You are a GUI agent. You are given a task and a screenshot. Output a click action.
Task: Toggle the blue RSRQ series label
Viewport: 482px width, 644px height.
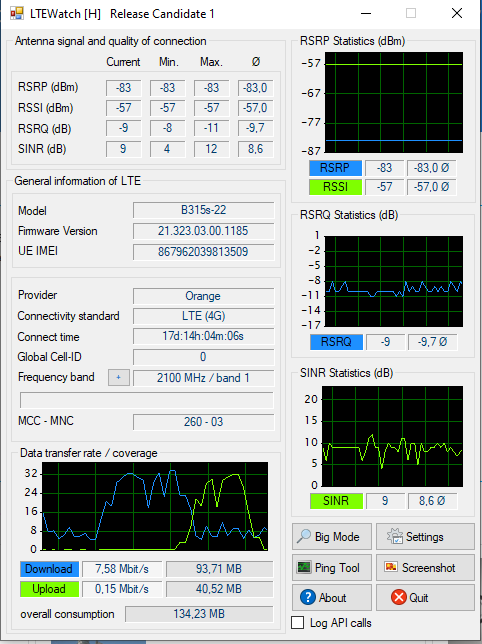(336, 342)
